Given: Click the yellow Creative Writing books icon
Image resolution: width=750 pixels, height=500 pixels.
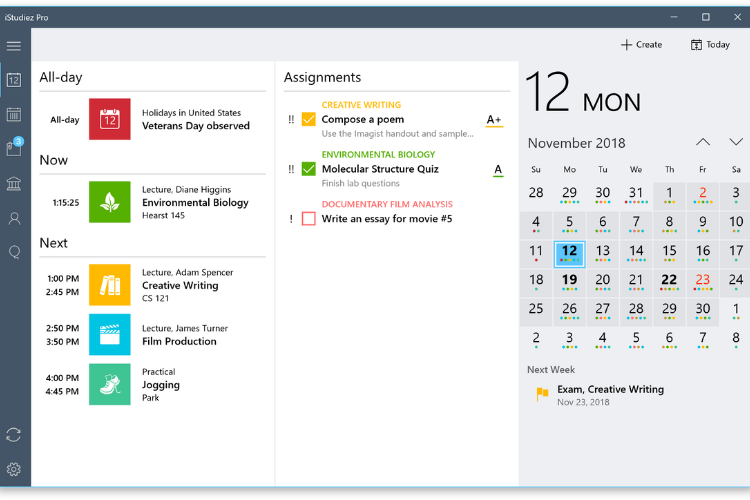Looking at the screenshot, I should [110, 285].
